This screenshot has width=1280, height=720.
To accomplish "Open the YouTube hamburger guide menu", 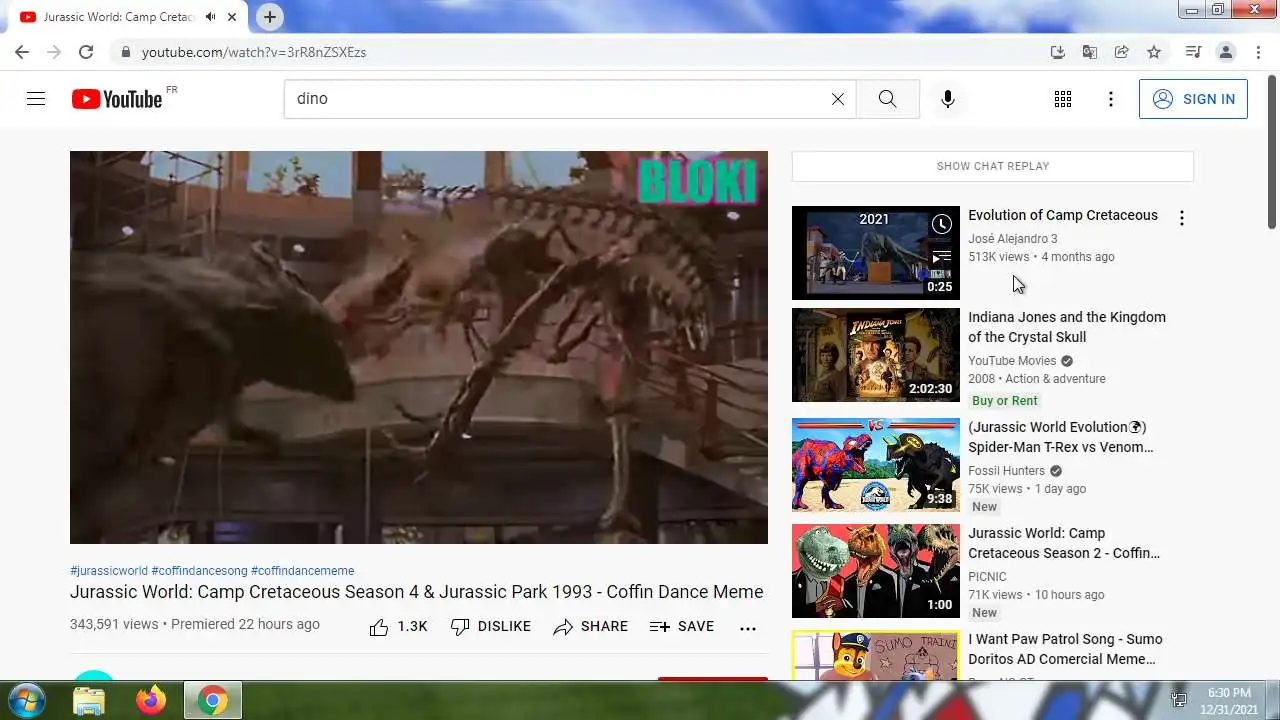I will click(36, 99).
